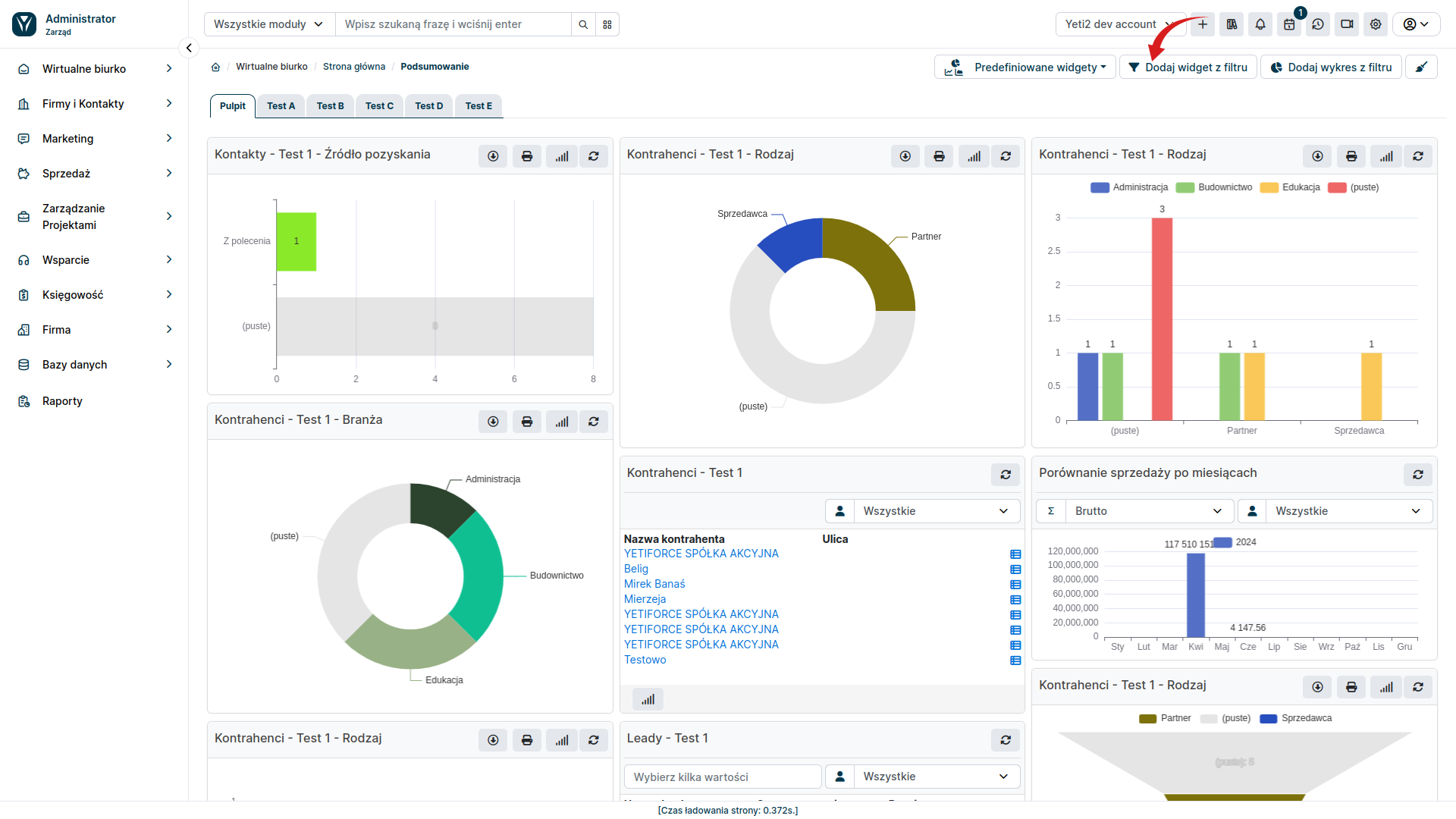Click the video camera icon
The image size is (1456, 819).
[x=1347, y=24]
